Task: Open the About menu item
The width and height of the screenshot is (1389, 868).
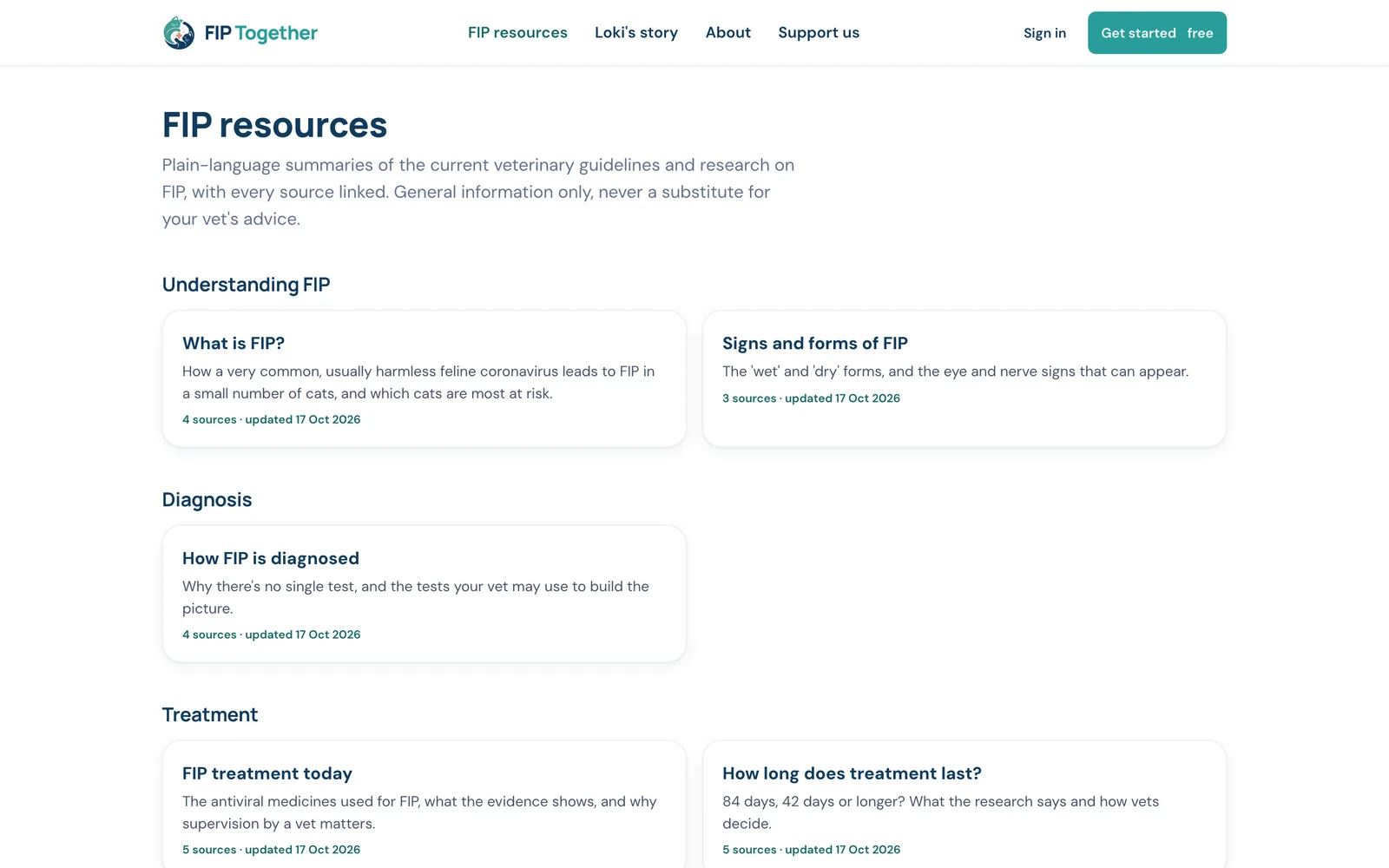Action: pos(728,33)
